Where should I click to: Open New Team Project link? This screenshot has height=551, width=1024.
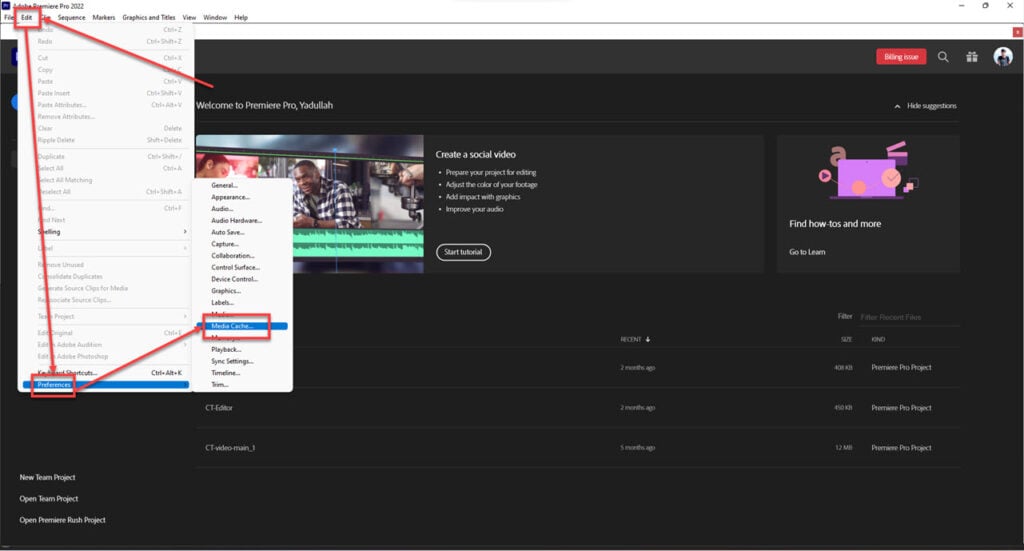47,477
